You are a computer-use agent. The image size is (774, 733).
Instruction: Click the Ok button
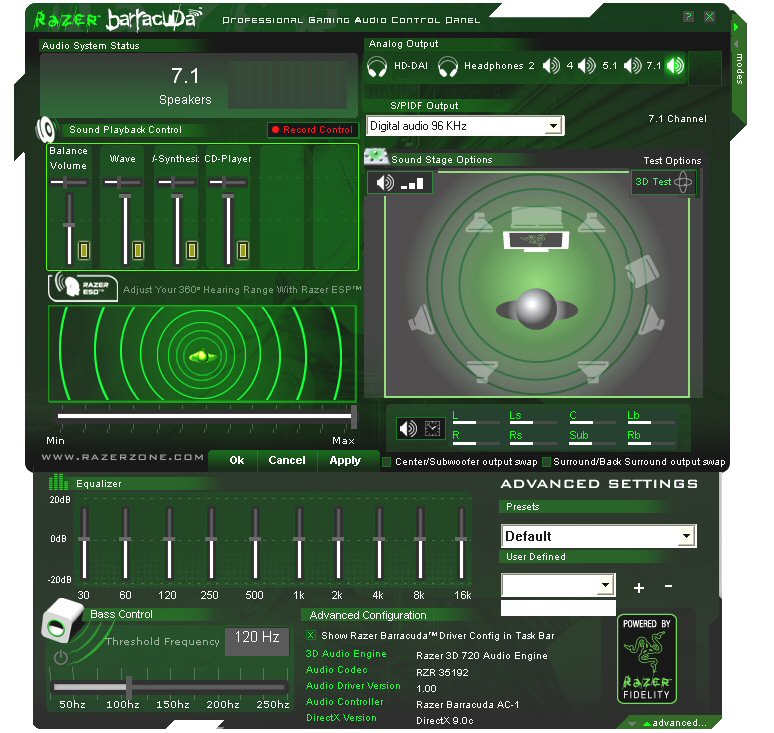pyautogui.click(x=236, y=460)
